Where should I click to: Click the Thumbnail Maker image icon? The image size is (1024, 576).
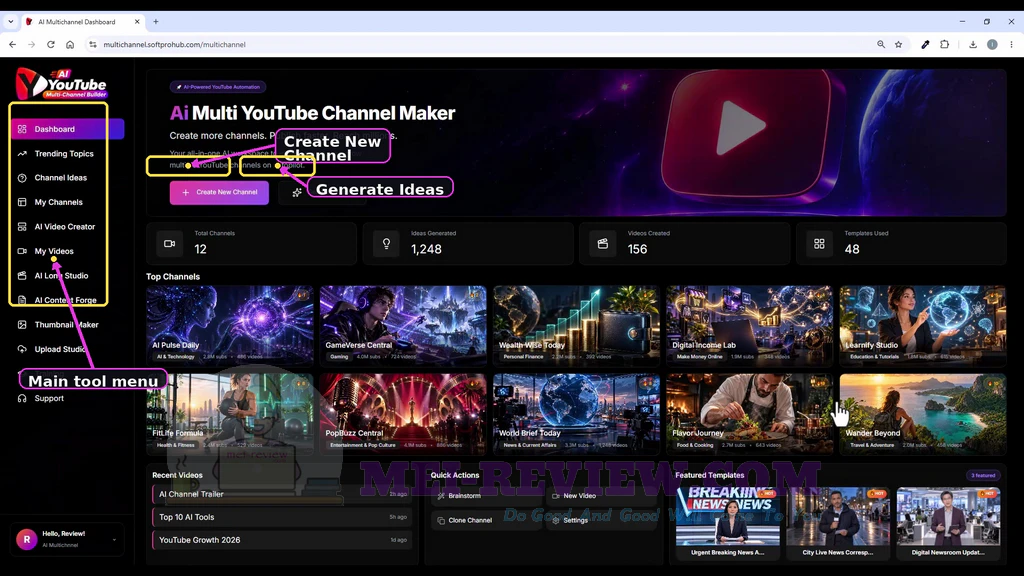coord(22,325)
